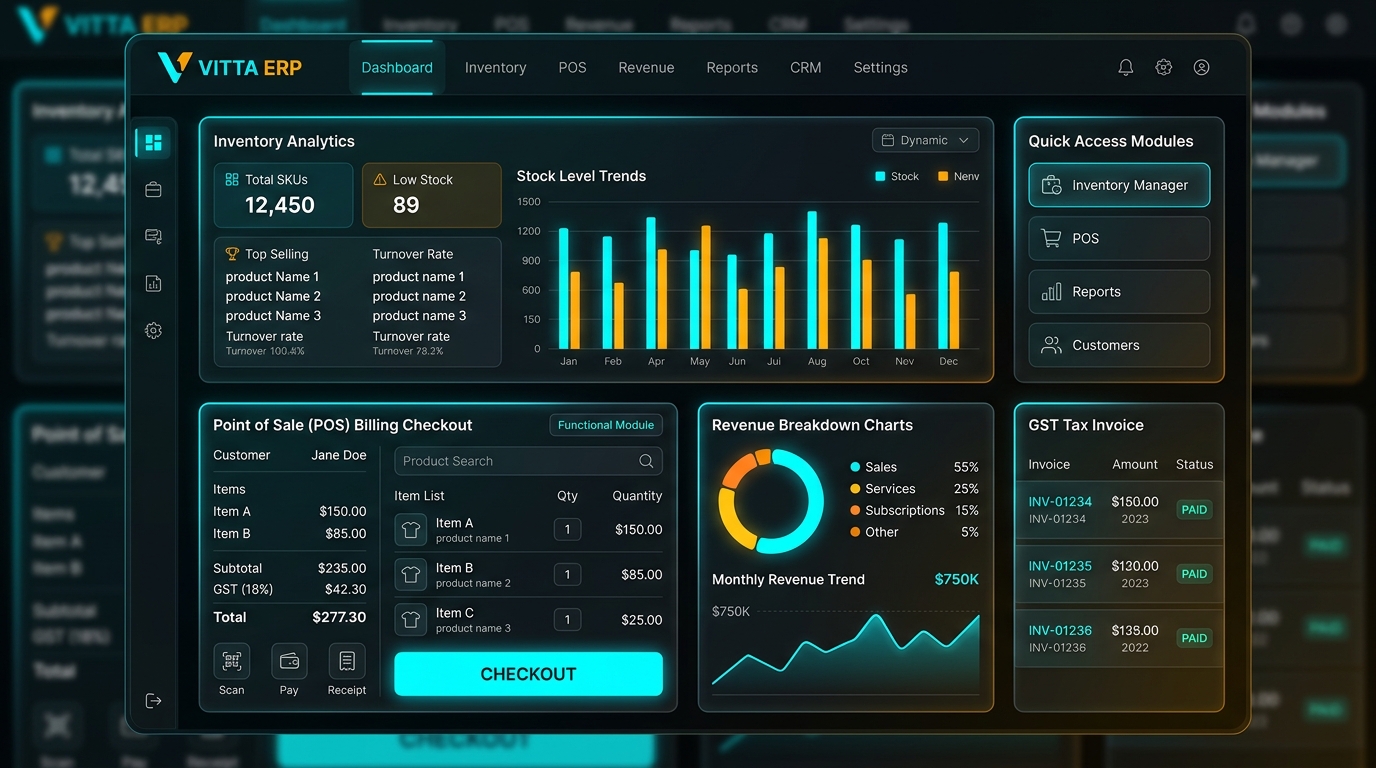Click the Item A shirt icon
This screenshot has height=768, width=1376.
click(x=410, y=529)
